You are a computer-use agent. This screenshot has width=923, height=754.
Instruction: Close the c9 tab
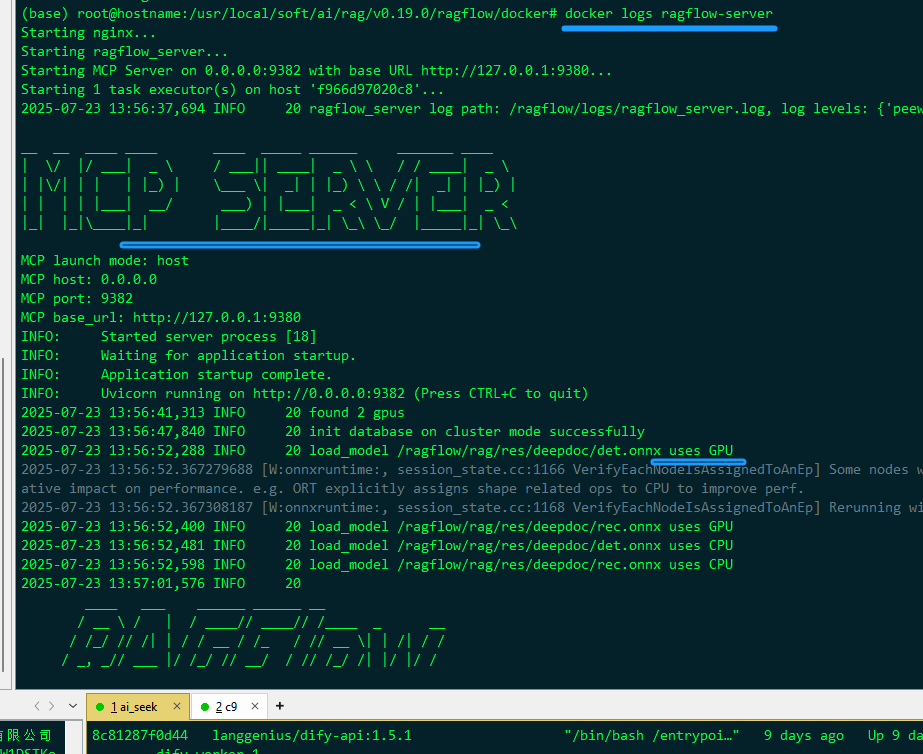click(x=255, y=706)
